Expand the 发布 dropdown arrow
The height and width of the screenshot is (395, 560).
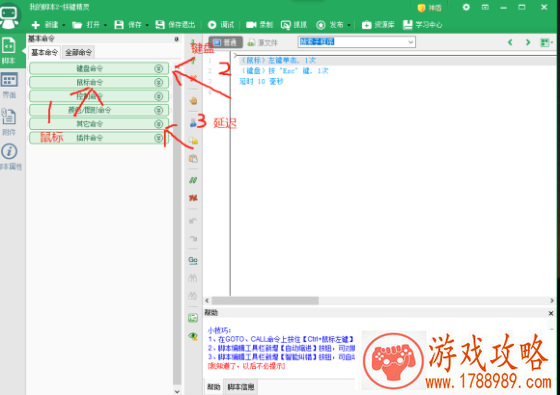coord(349,25)
